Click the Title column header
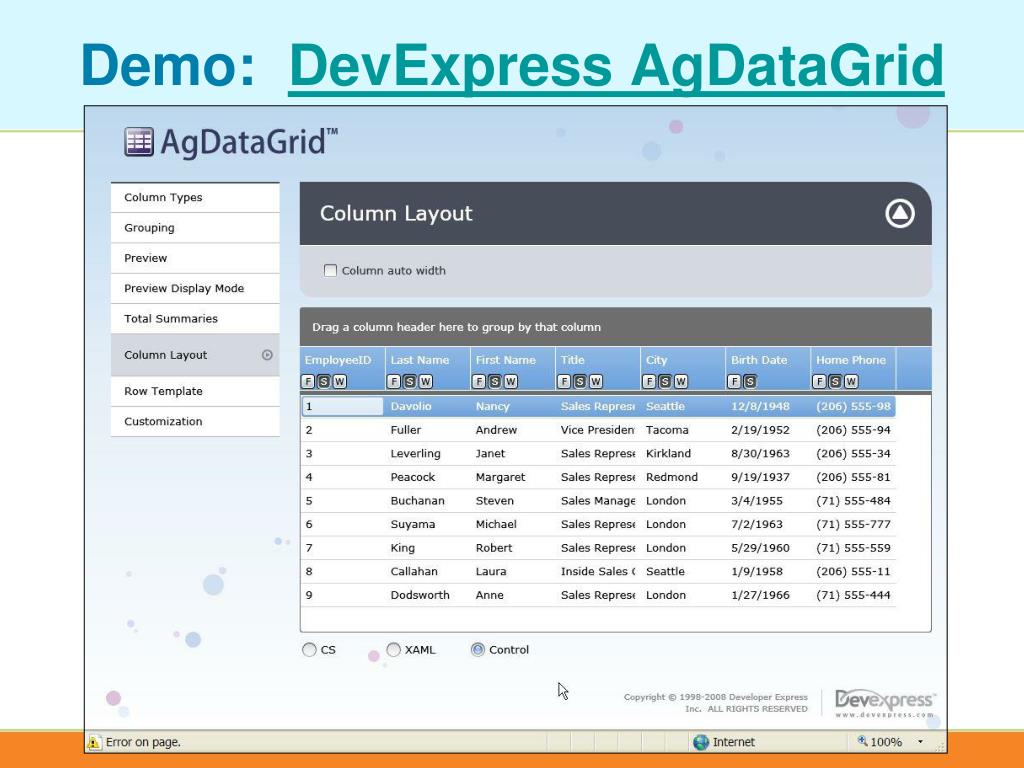Screen dimensions: 1024x768 [598, 369]
